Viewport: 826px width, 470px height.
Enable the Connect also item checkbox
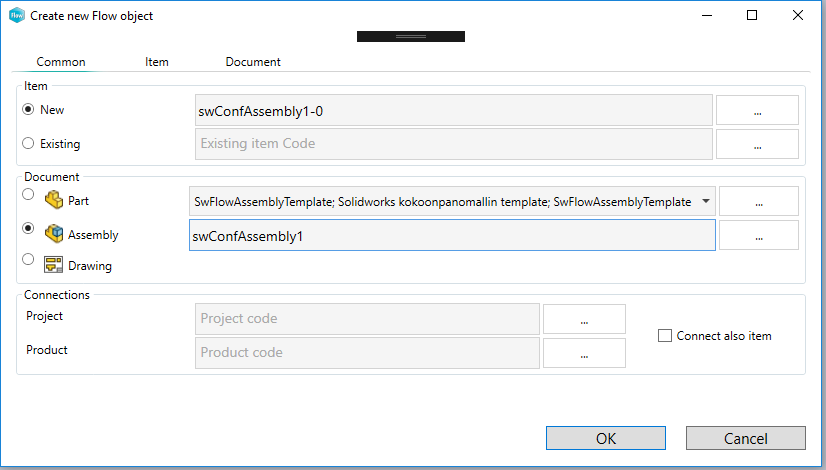tap(665, 336)
